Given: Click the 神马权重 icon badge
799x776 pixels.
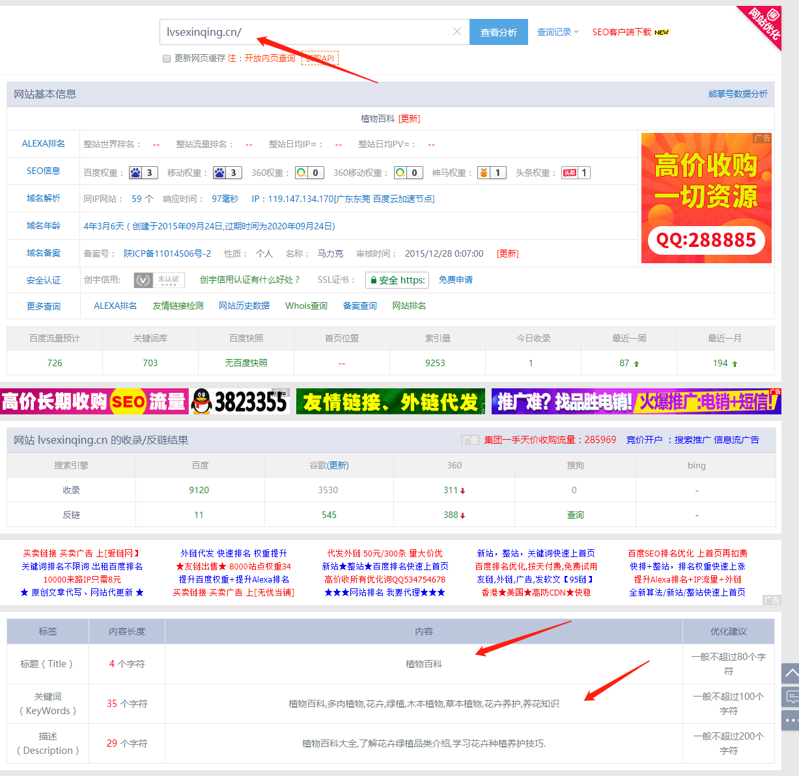Looking at the screenshot, I should click(492, 173).
